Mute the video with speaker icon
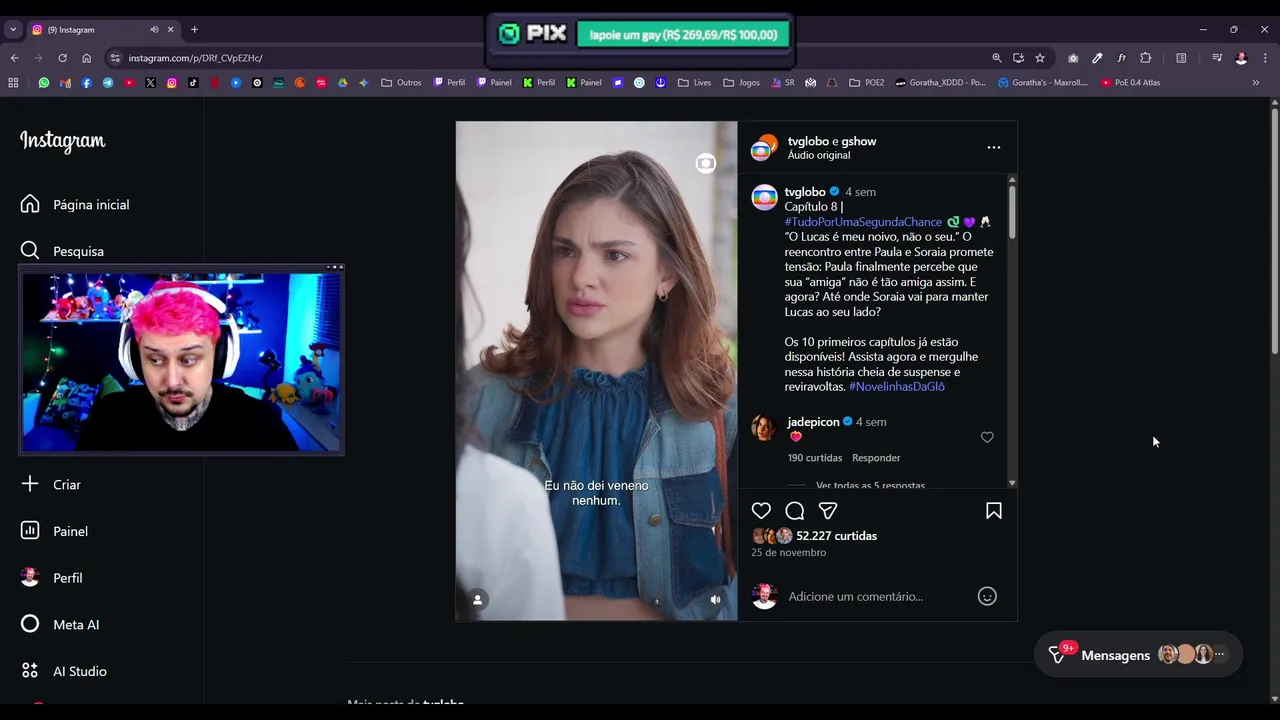 (715, 599)
